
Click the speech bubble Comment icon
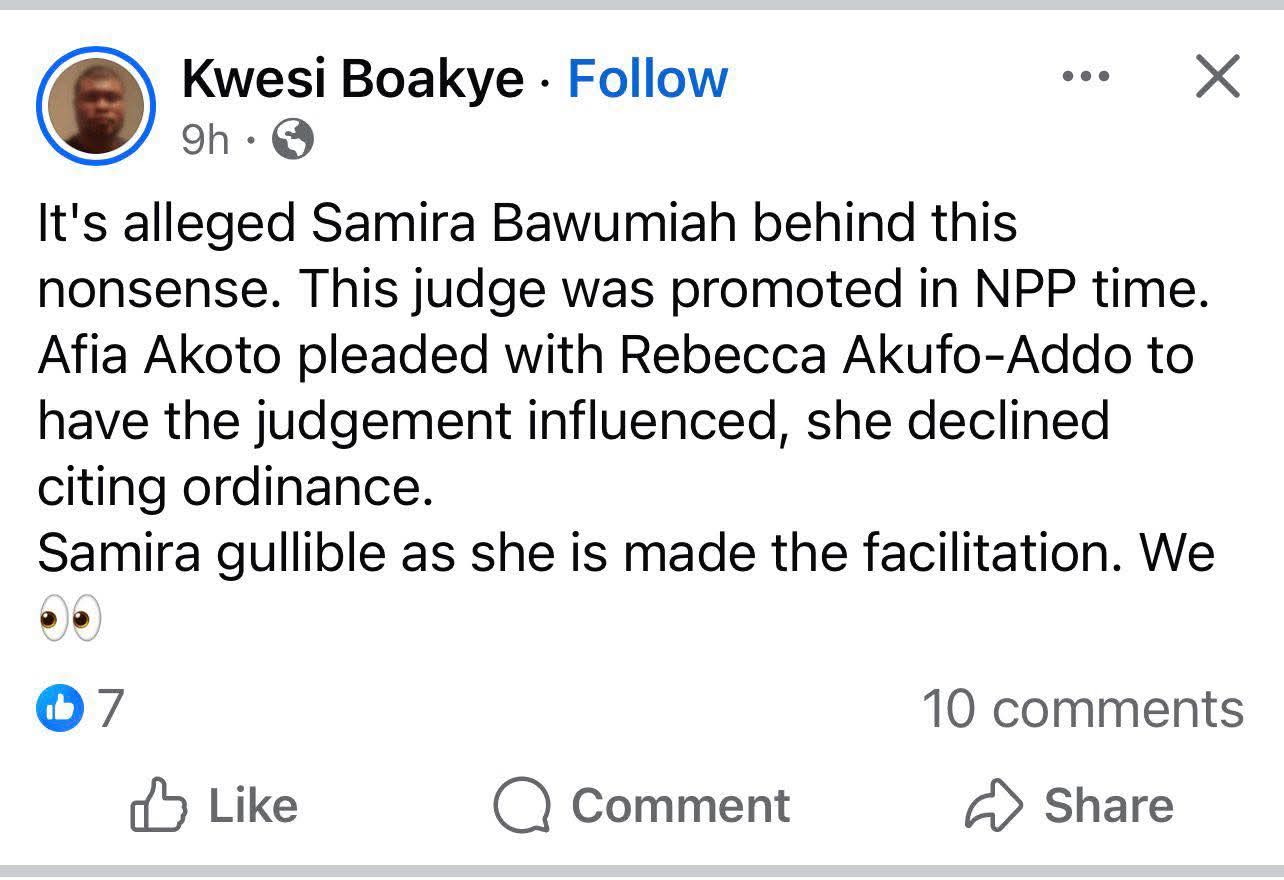(x=523, y=807)
